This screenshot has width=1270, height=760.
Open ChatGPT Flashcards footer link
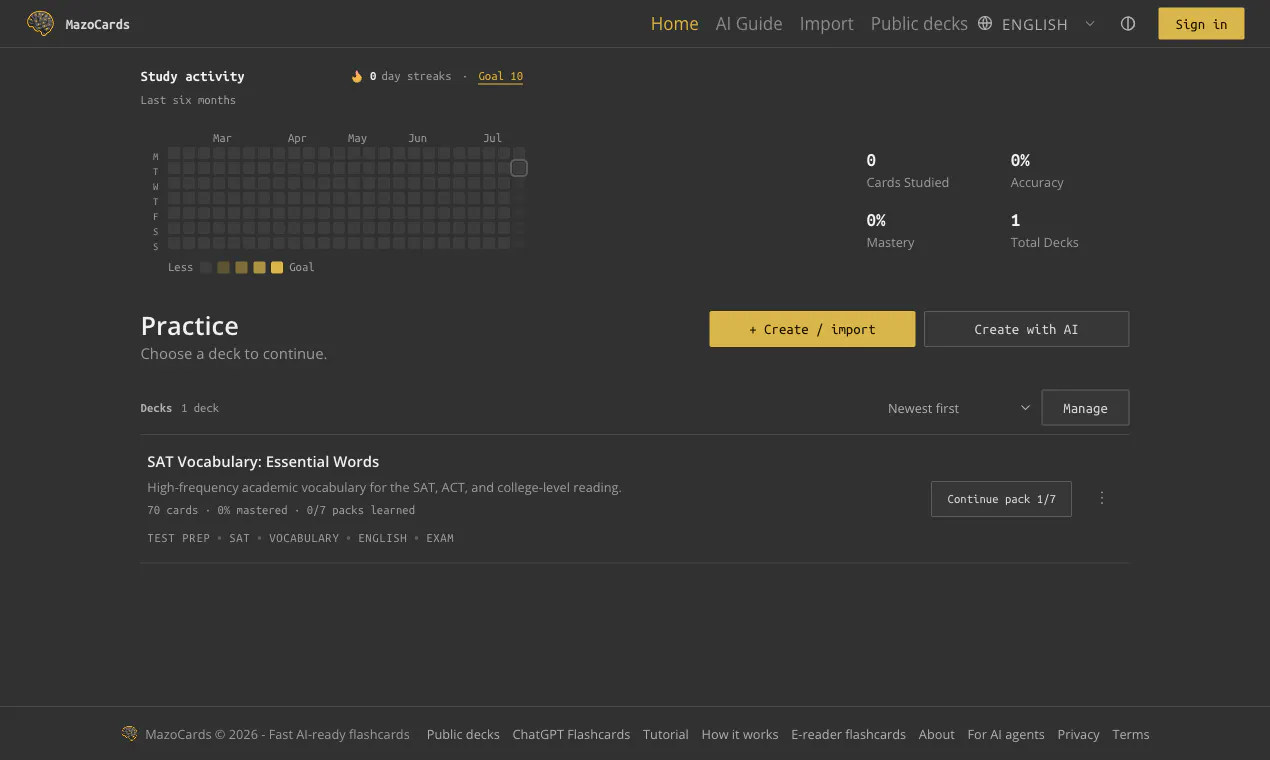[571, 734]
